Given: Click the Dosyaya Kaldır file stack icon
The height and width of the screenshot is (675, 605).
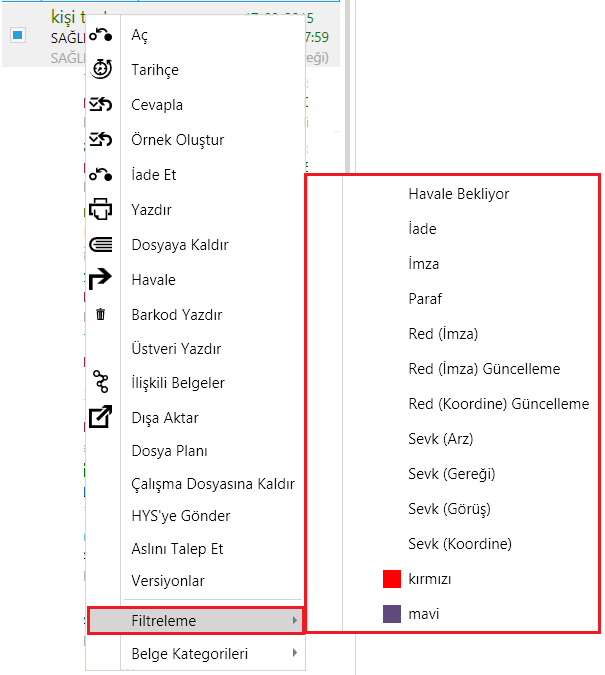Looking at the screenshot, I should click(x=100, y=245).
